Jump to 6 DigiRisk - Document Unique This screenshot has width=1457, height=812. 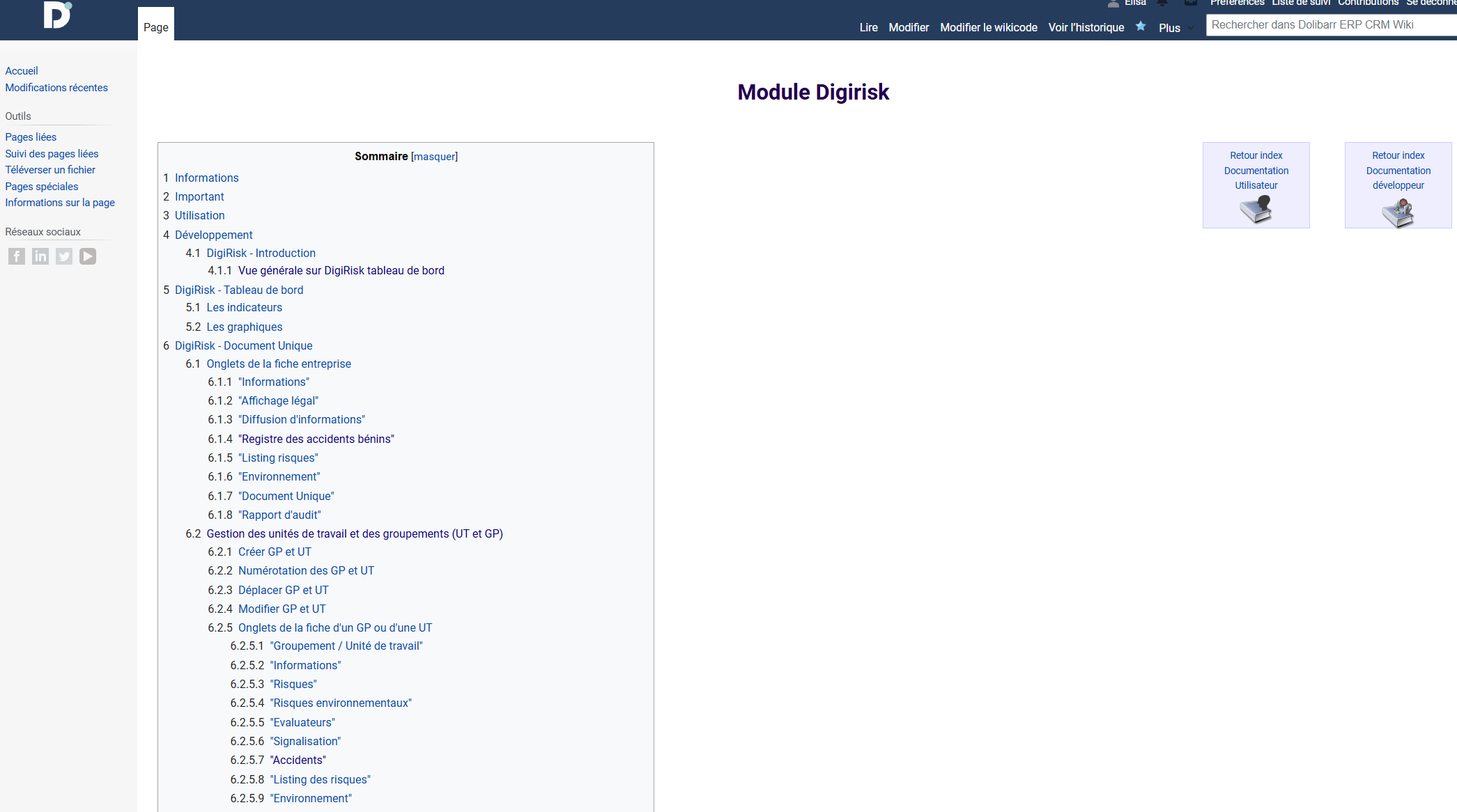tap(243, 345)
